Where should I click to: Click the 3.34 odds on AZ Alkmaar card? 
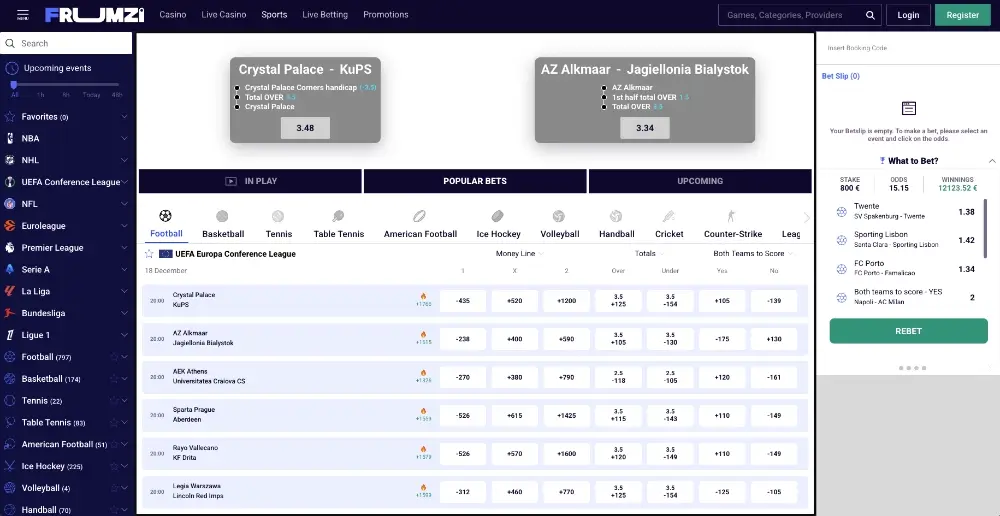[645, 128]
